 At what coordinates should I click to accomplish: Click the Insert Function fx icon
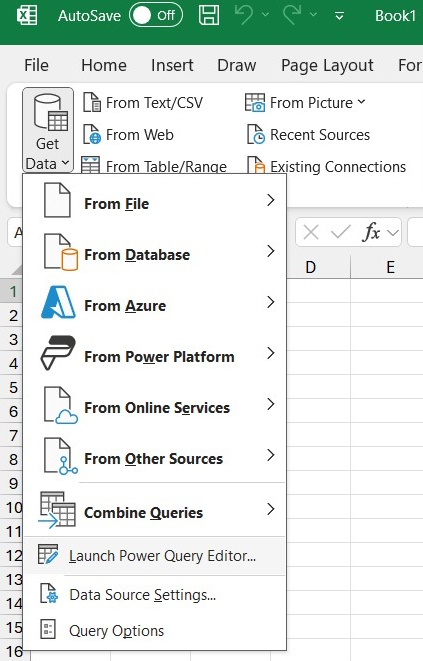371,232
